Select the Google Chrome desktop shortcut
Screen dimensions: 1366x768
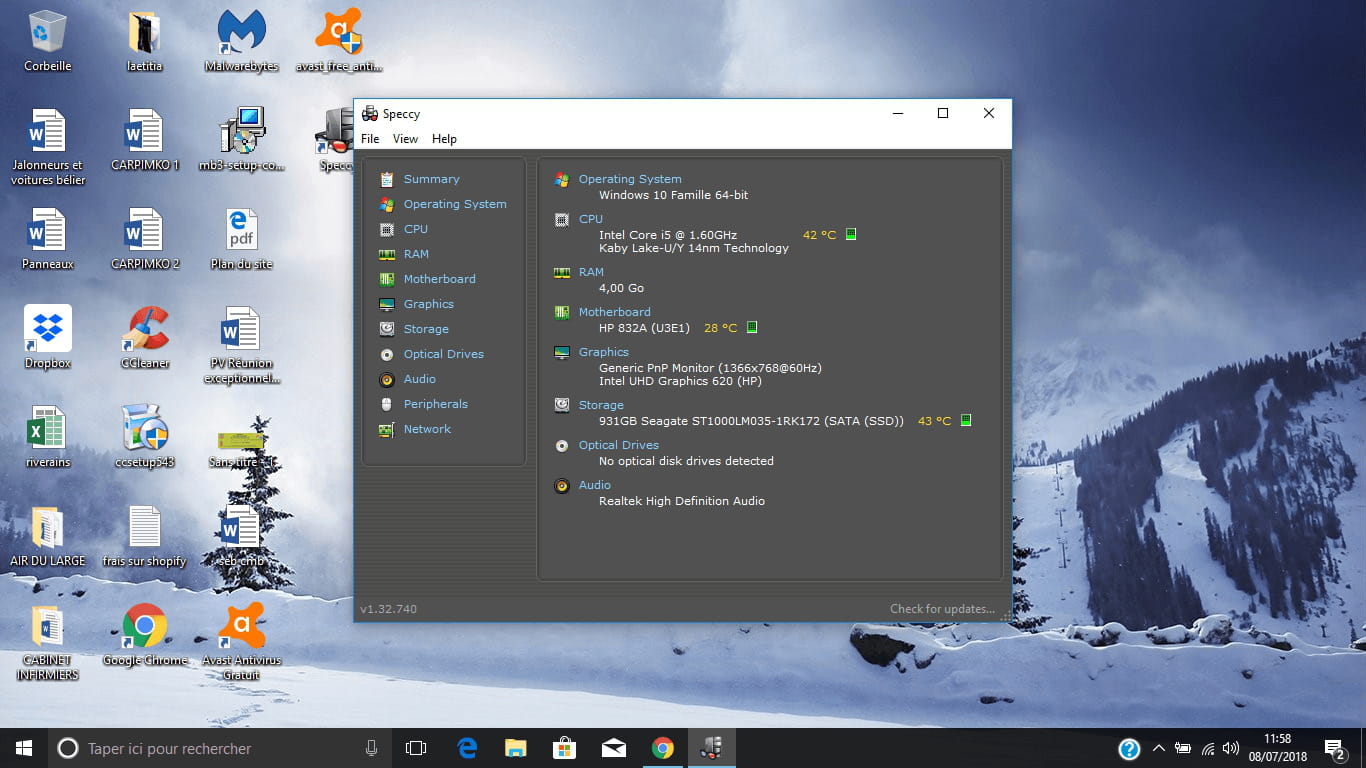pos(145,635)
